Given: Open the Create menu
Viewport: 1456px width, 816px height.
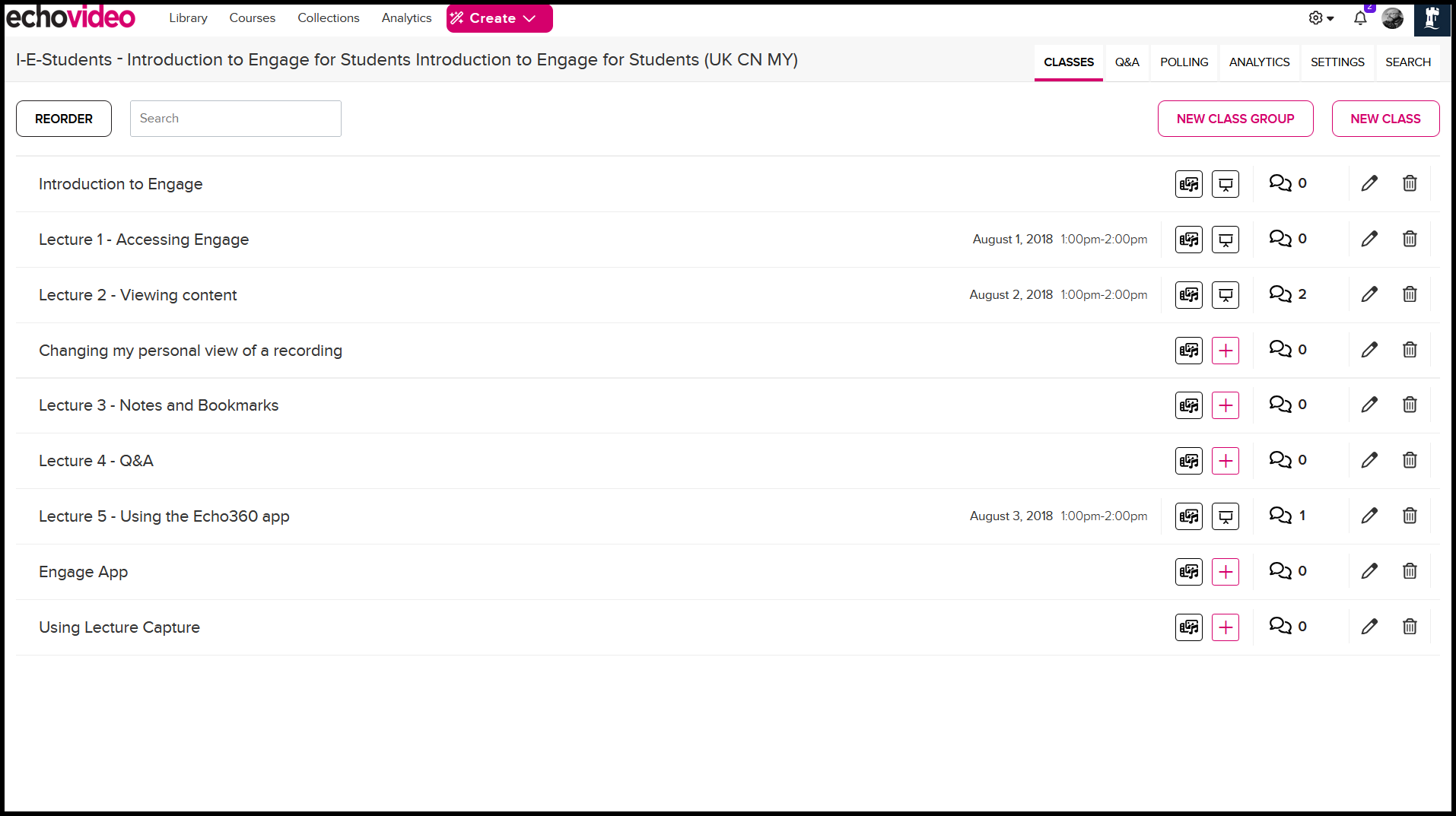Looking at the screenshot, I should click(499, 17).
